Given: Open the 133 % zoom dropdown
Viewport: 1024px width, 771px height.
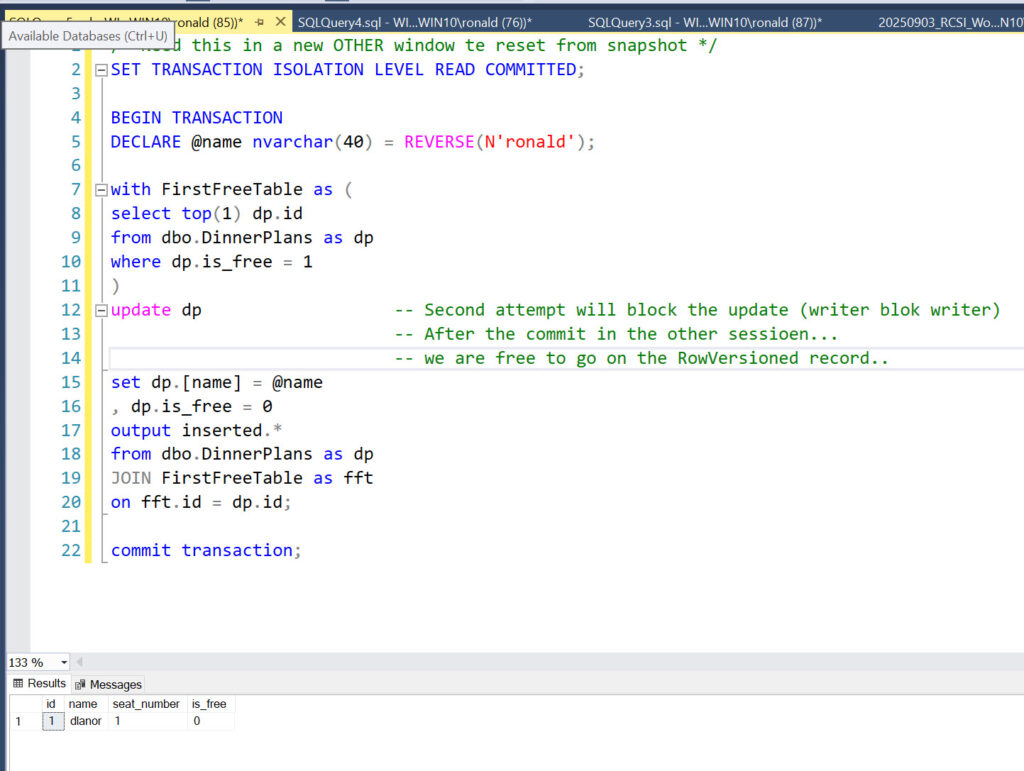Looking at the screenshot, I should [64, 662].
